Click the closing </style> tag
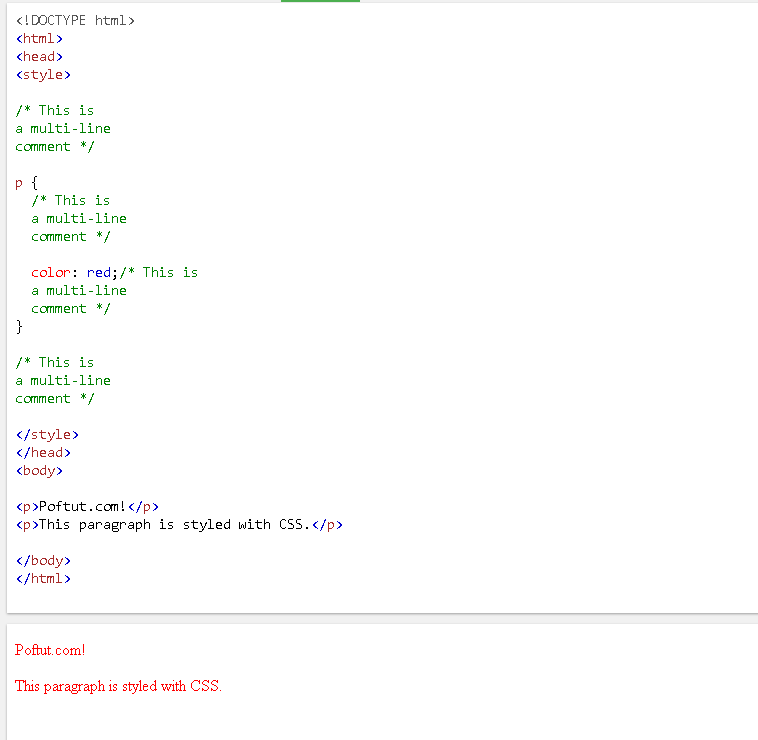 47,435
